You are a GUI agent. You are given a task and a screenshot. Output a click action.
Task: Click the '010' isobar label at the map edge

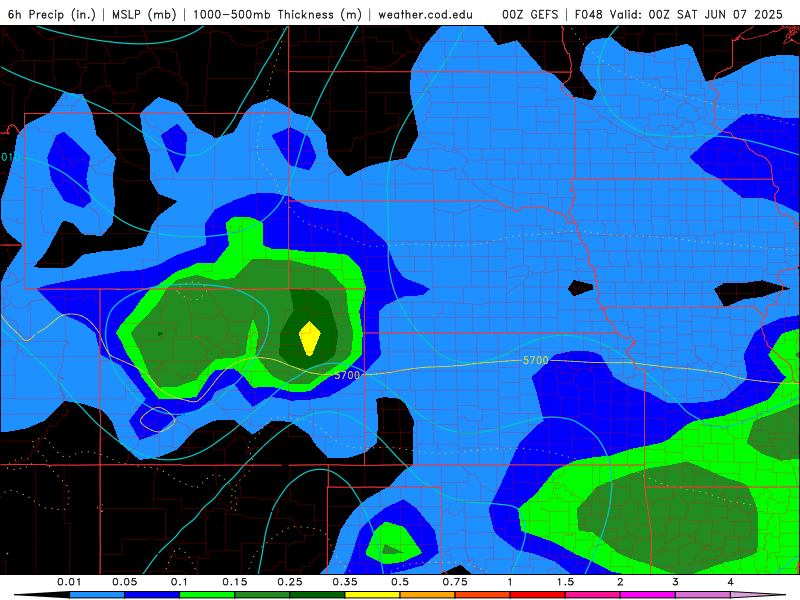point(10,157)
